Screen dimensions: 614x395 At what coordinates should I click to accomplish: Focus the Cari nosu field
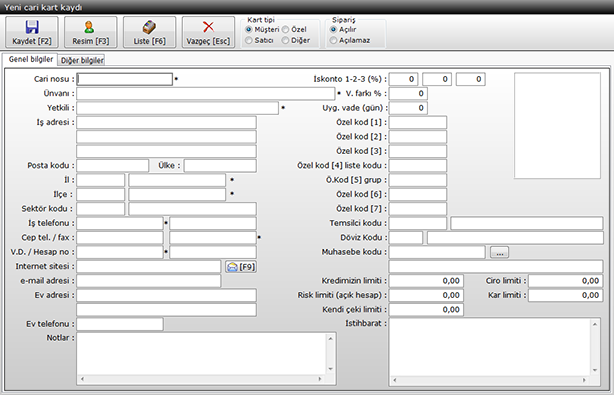(x=125, y=79)
